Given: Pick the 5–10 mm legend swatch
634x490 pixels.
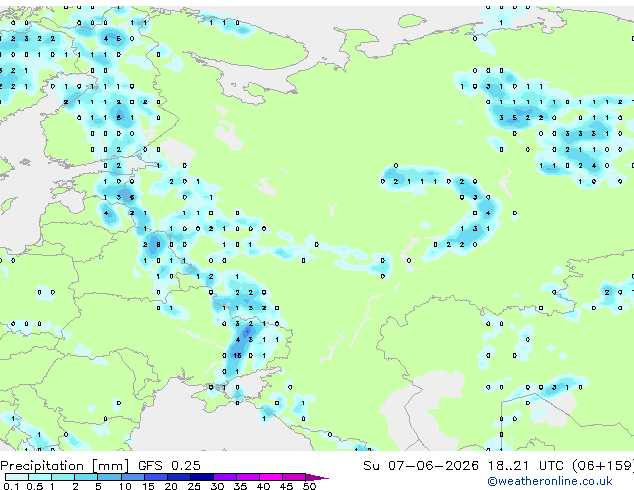Looking at the screenshot, I should coord(109,477).
